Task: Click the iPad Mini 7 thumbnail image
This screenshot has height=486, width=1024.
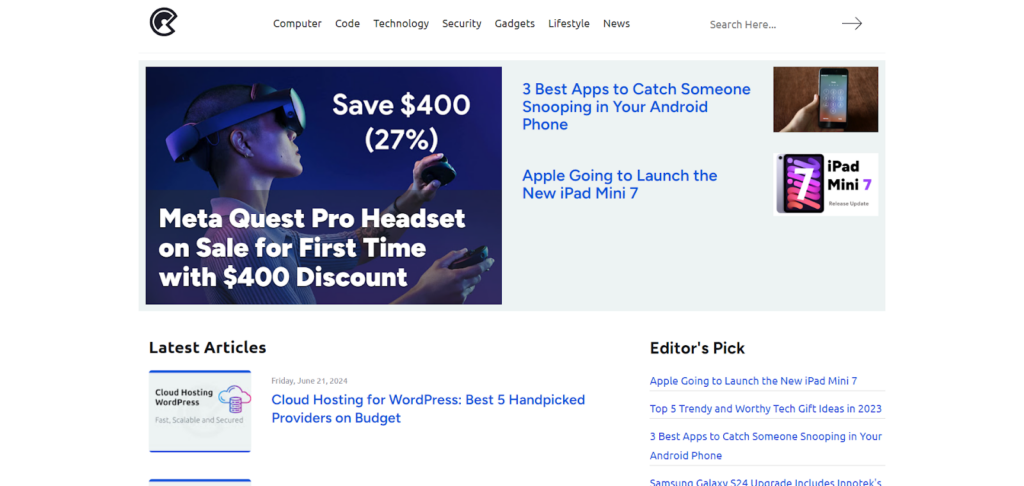Action: [825, 184]
